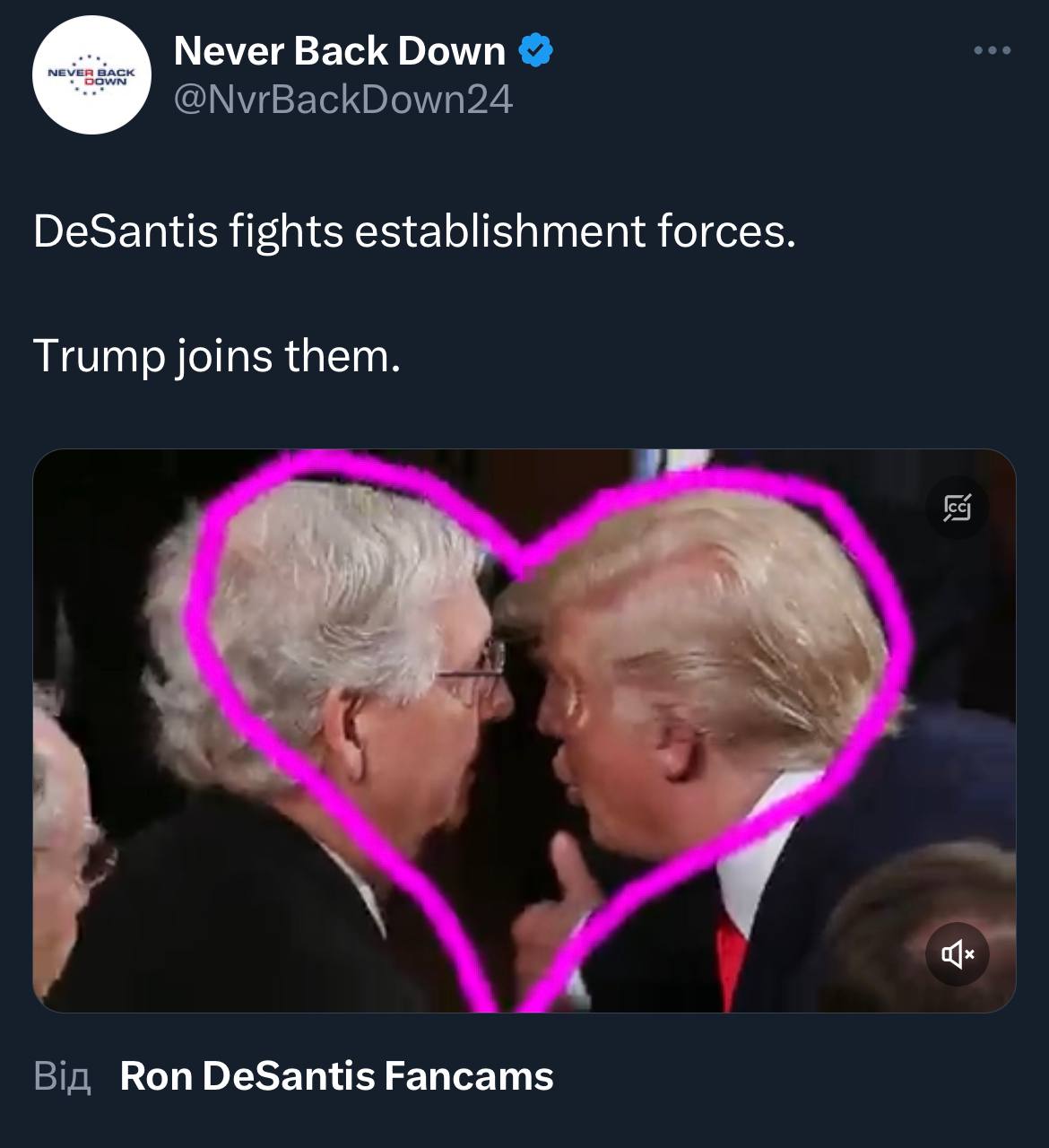Click the red tie in the video
1049x1148 pixels.
(731, 955)
